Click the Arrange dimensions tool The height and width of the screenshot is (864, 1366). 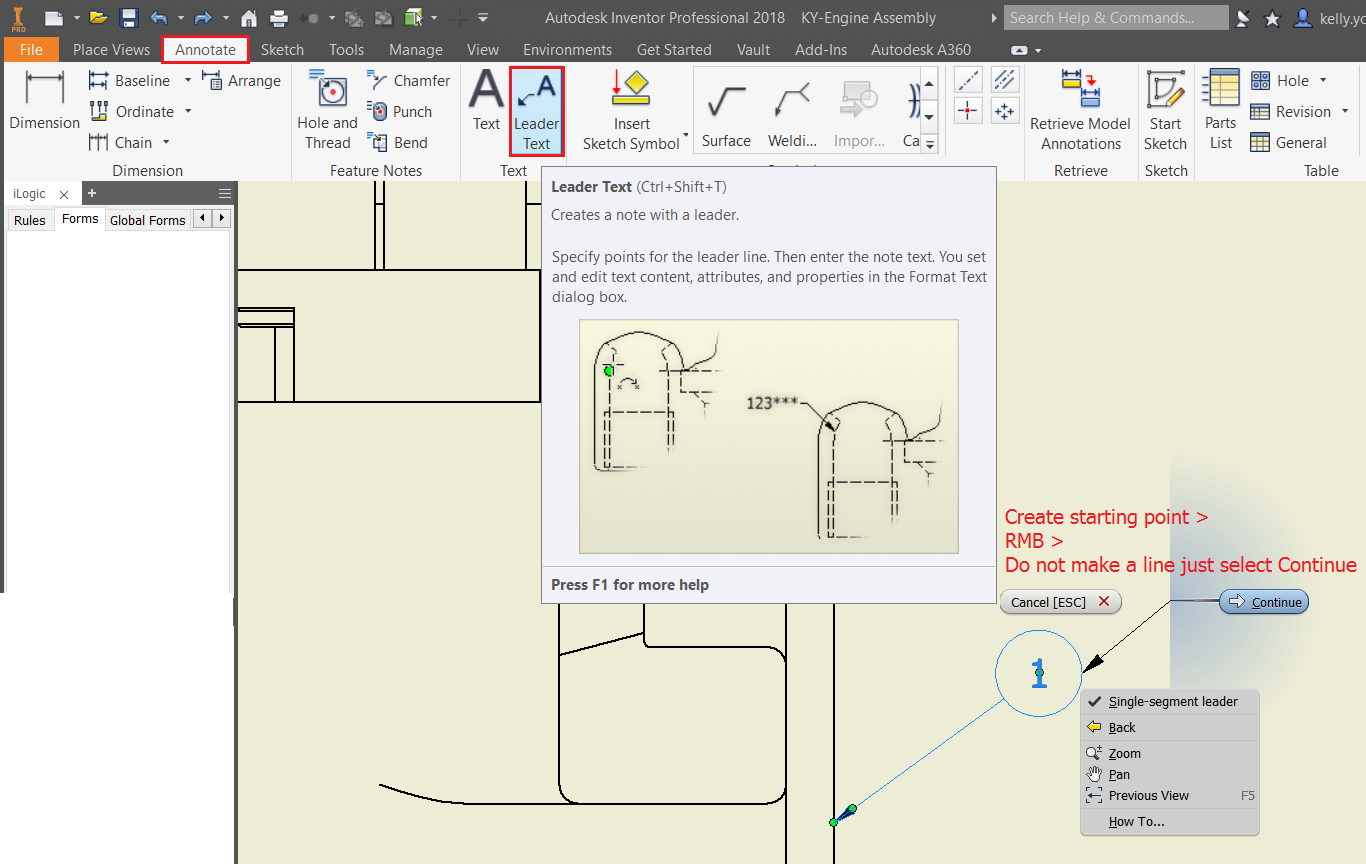click(x=241, y=80)
